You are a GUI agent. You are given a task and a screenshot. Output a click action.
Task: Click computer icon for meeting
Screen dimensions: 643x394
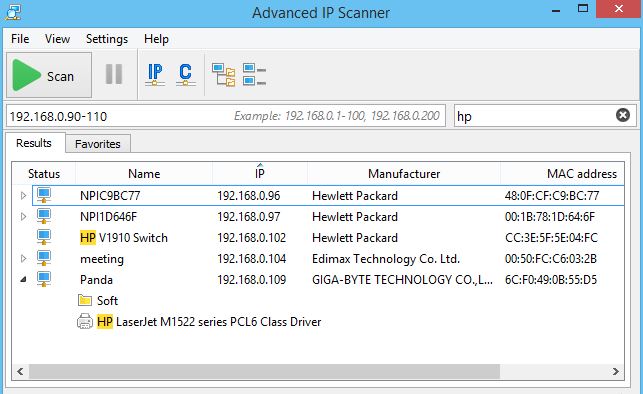[x=44, y=258]
